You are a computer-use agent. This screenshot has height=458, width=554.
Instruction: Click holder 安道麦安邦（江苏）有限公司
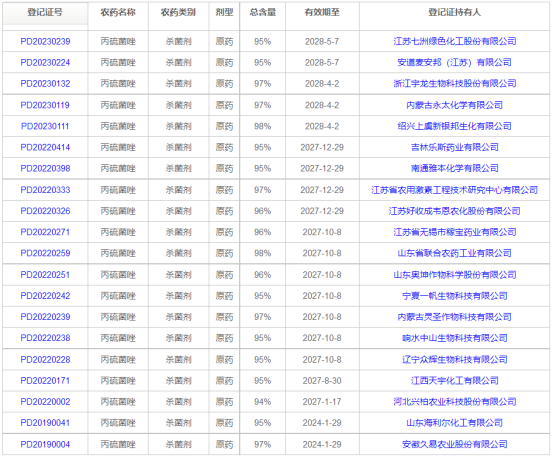tap(455, 63)
